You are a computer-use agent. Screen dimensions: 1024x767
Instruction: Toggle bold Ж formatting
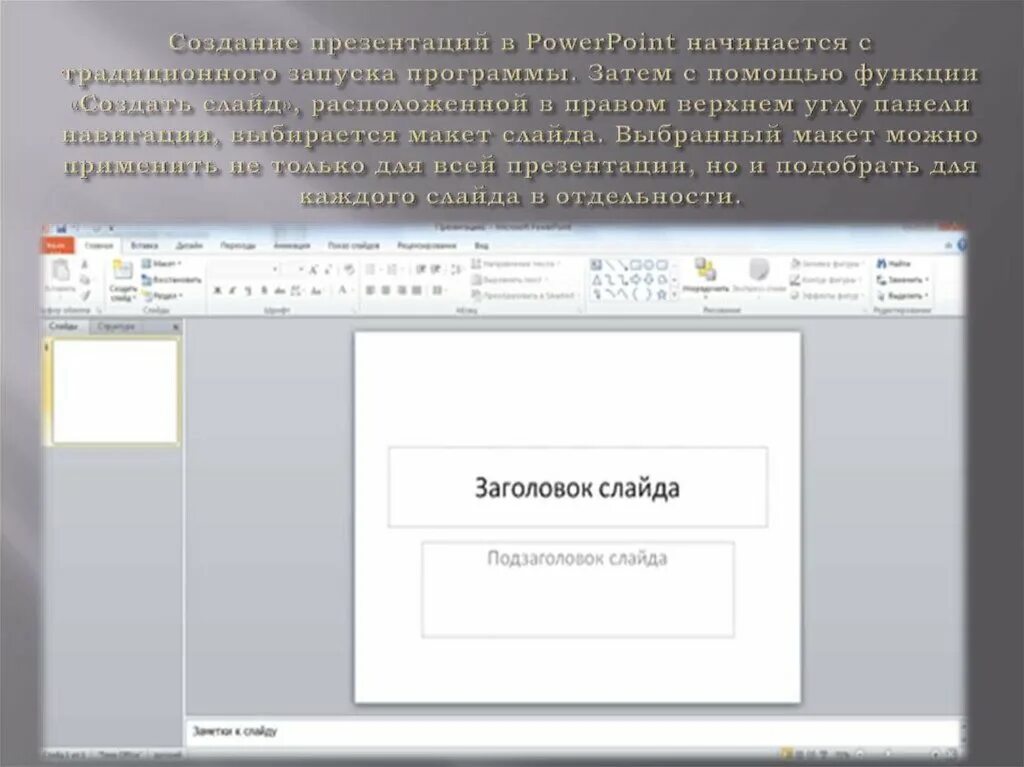[x=217, y=291]
